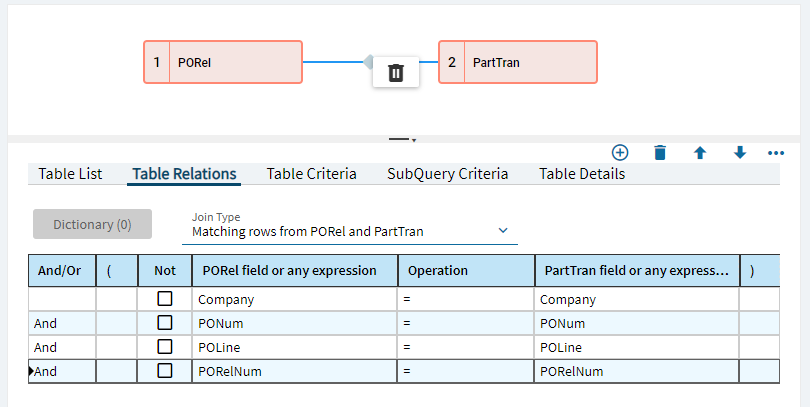Click POrel field cell Company

pos(294,300)
